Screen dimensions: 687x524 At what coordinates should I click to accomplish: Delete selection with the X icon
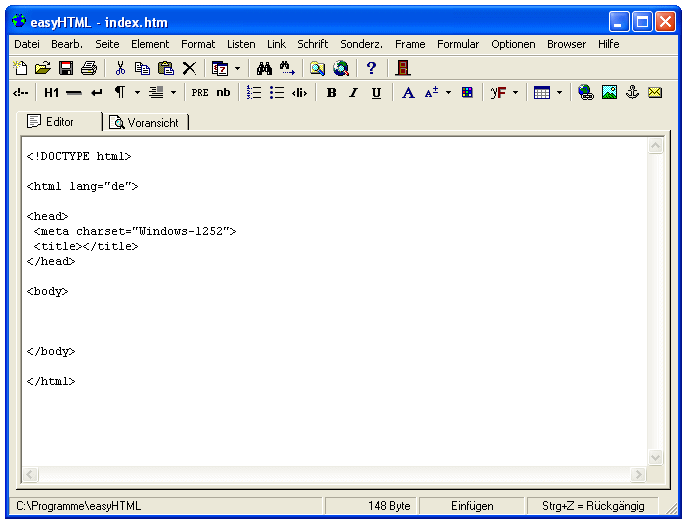[x=189, y=68]
